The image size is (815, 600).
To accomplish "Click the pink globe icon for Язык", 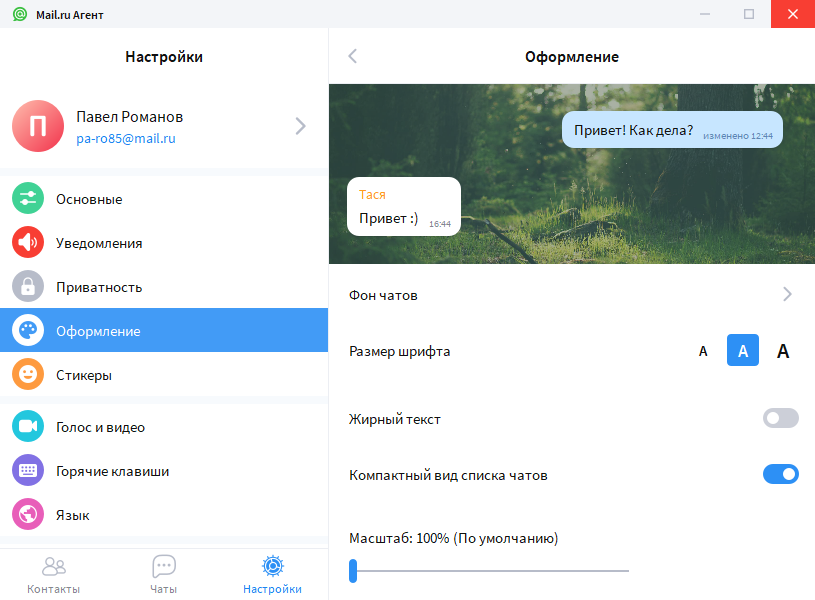I will point(28,514).
